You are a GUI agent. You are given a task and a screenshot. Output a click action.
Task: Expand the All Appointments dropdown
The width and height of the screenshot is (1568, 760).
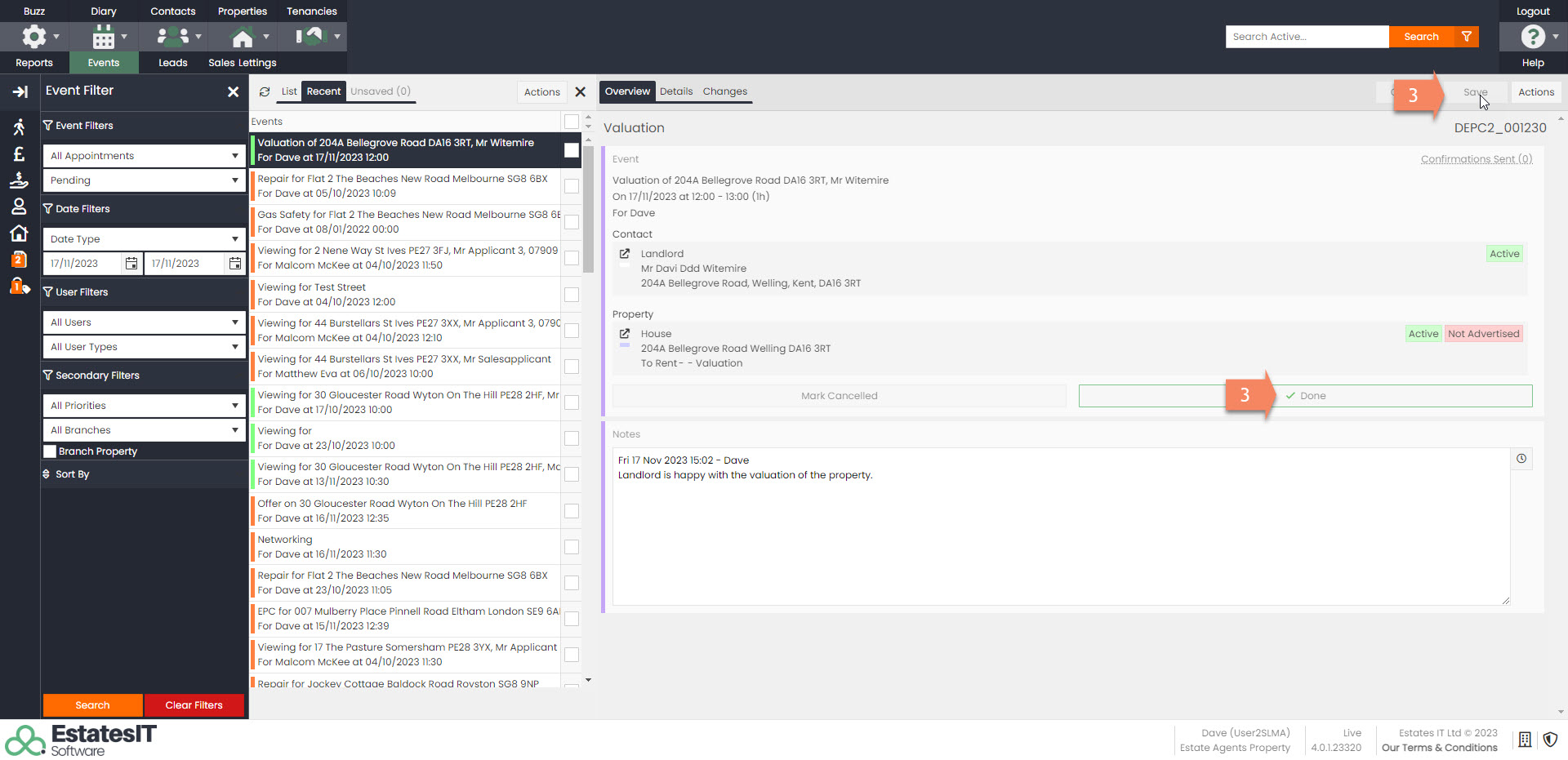144,156
